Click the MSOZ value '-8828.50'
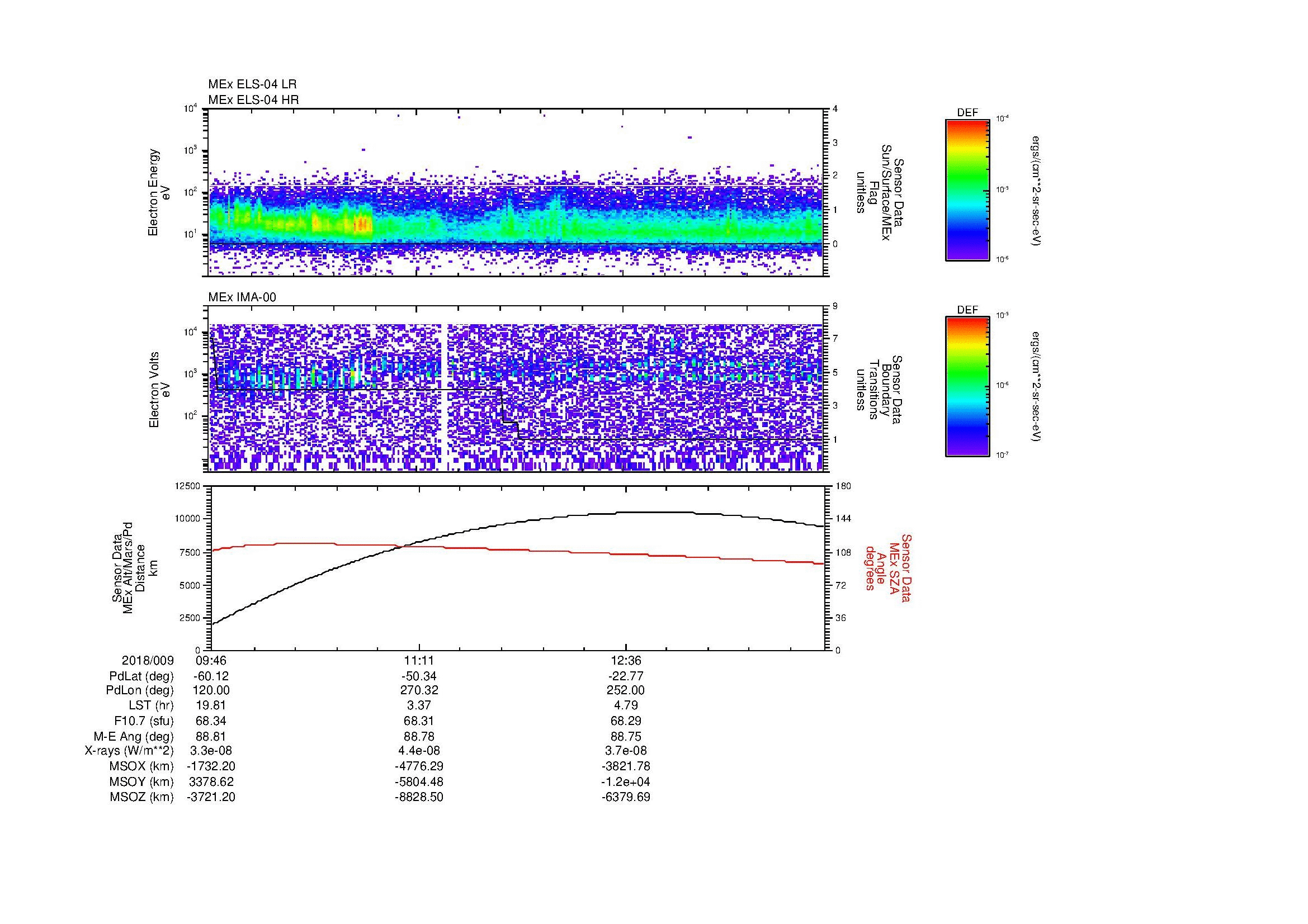 (x=419, y=797)
